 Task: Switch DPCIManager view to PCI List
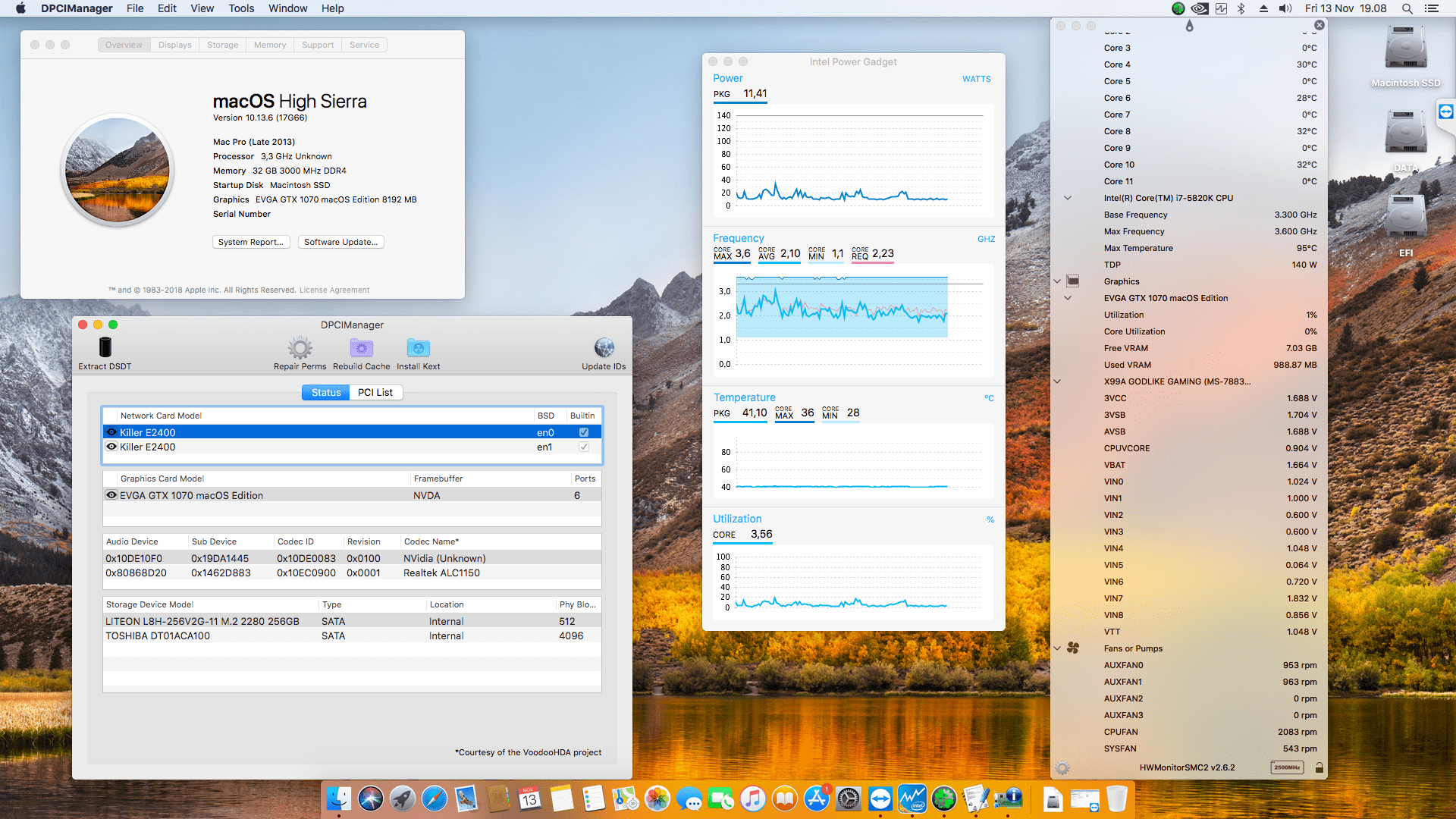click(375, 392)
